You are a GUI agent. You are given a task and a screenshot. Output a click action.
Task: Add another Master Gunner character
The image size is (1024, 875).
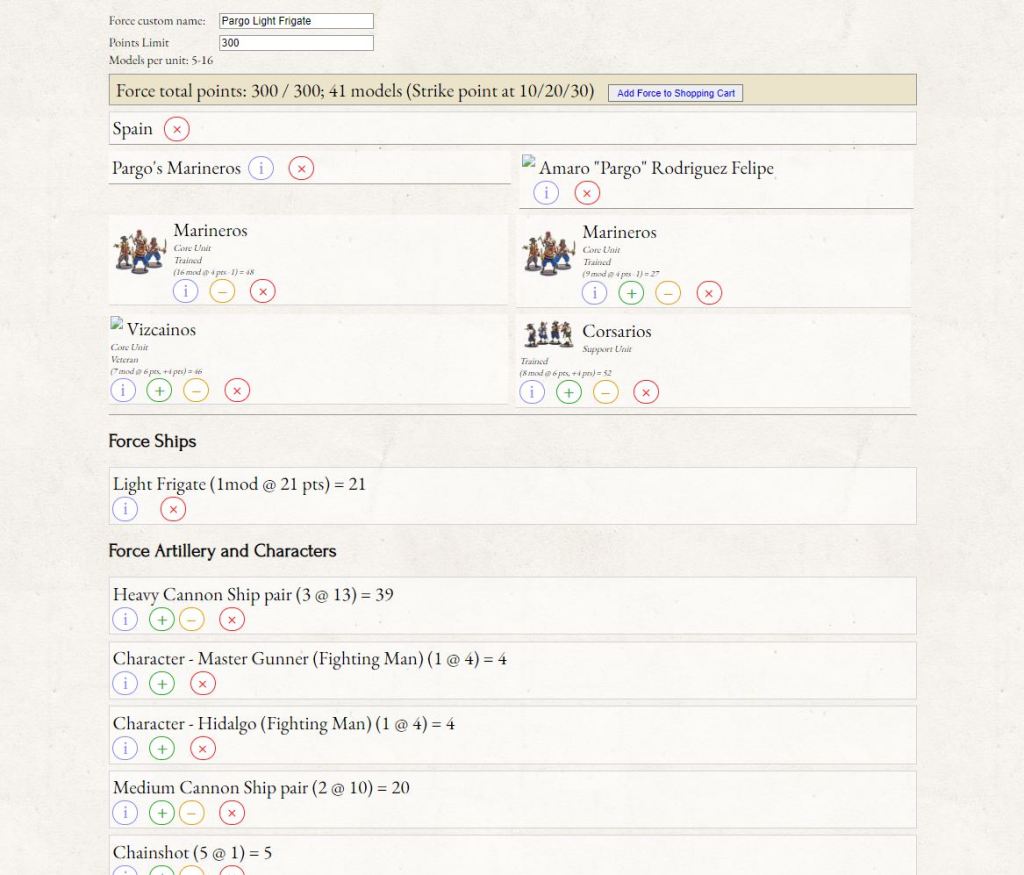point(162,683)
